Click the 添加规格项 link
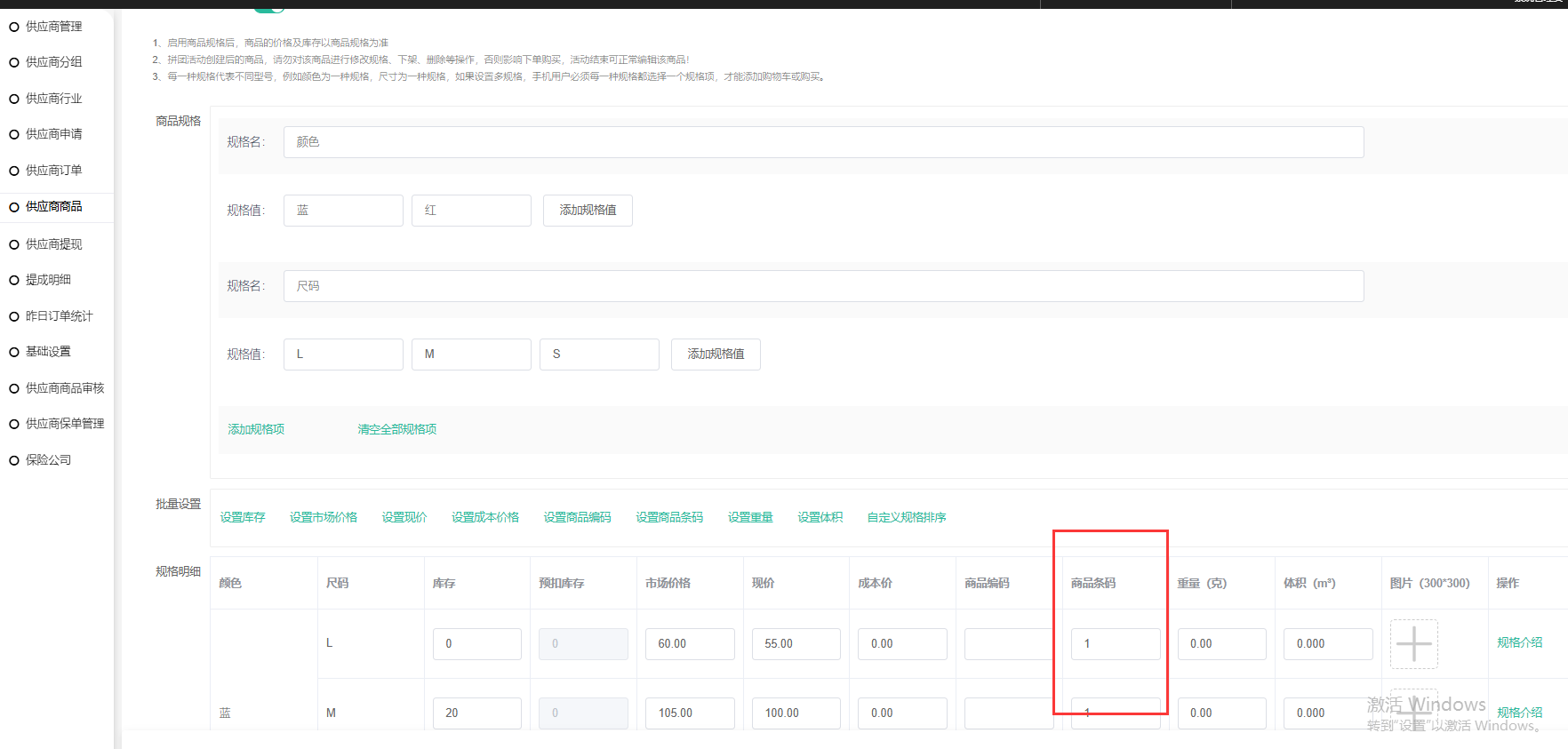 pyautogui.click(x=256, y=429)
